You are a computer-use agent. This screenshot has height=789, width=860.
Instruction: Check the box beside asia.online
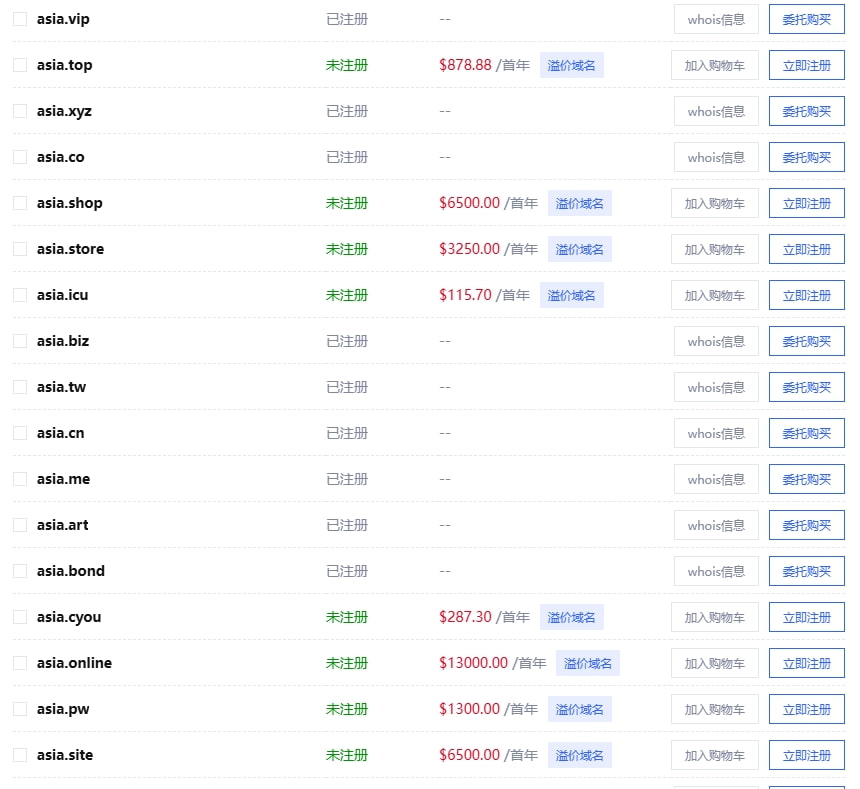[20, 663]
